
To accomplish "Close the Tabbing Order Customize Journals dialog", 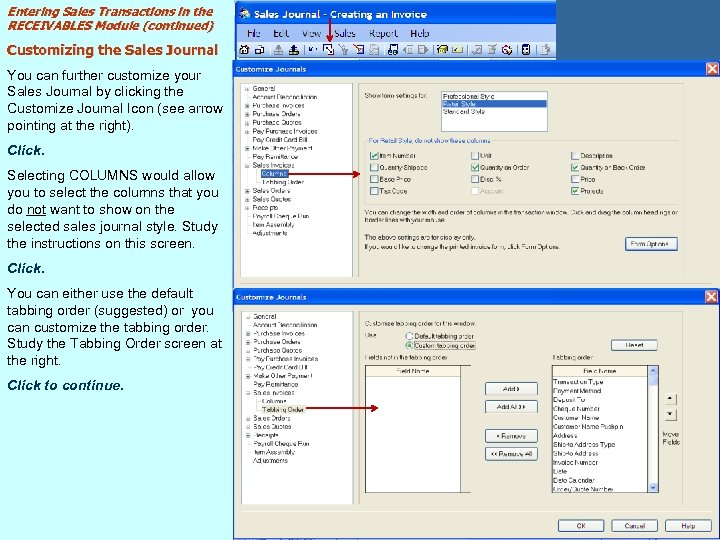I will (x=711, y=297).
